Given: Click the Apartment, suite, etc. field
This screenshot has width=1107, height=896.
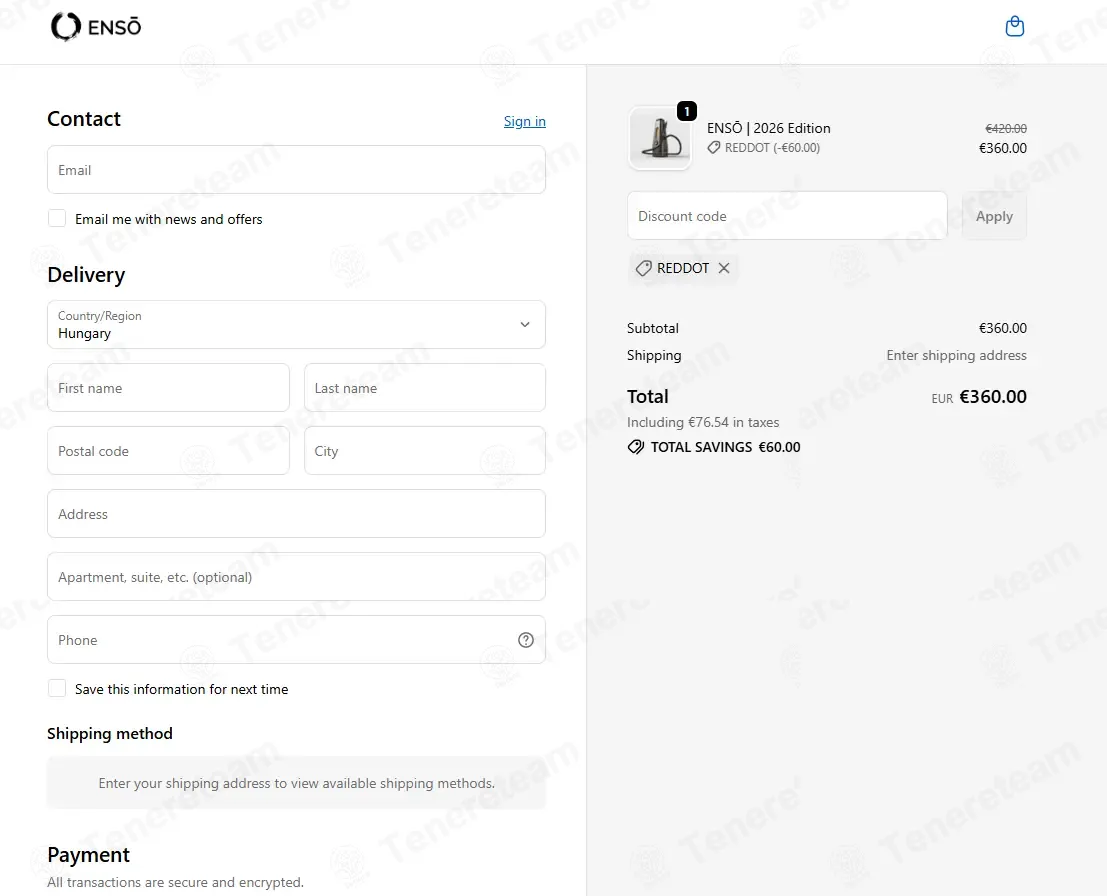Looking at the screenshot, I should (x=297, y=577).
